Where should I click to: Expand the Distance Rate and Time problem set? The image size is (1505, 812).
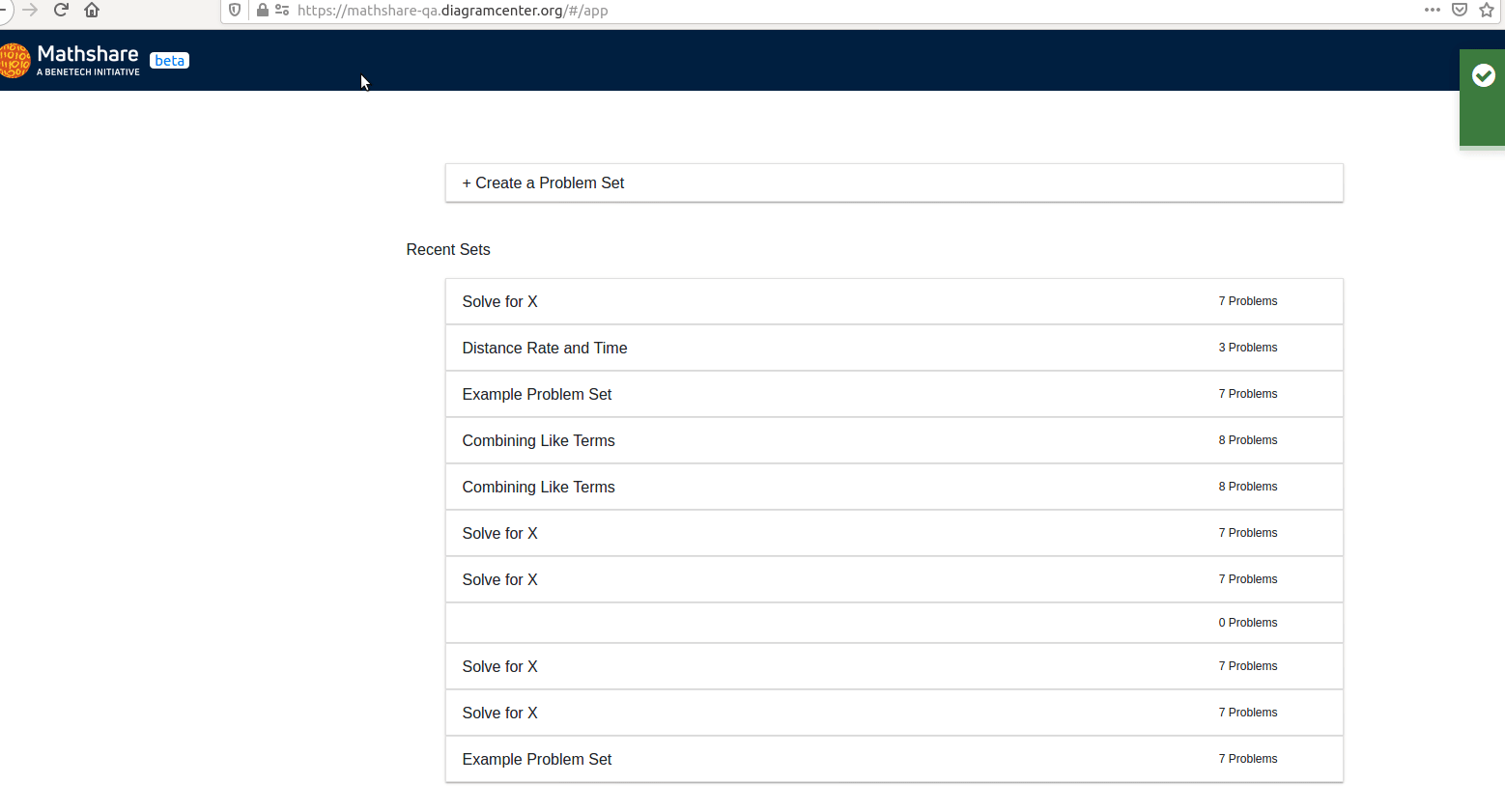click(545, 348)
